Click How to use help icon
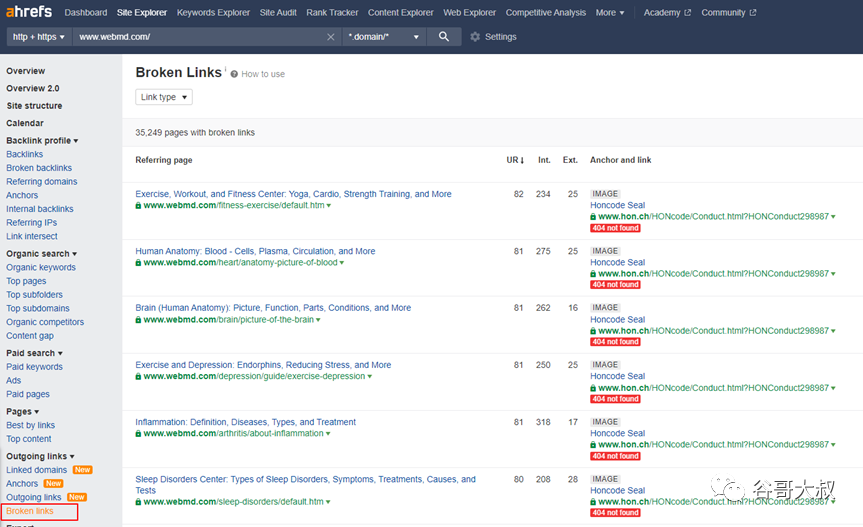Image resolution: width=863 pixels, height=527 pixels. (x=234, y=74)
